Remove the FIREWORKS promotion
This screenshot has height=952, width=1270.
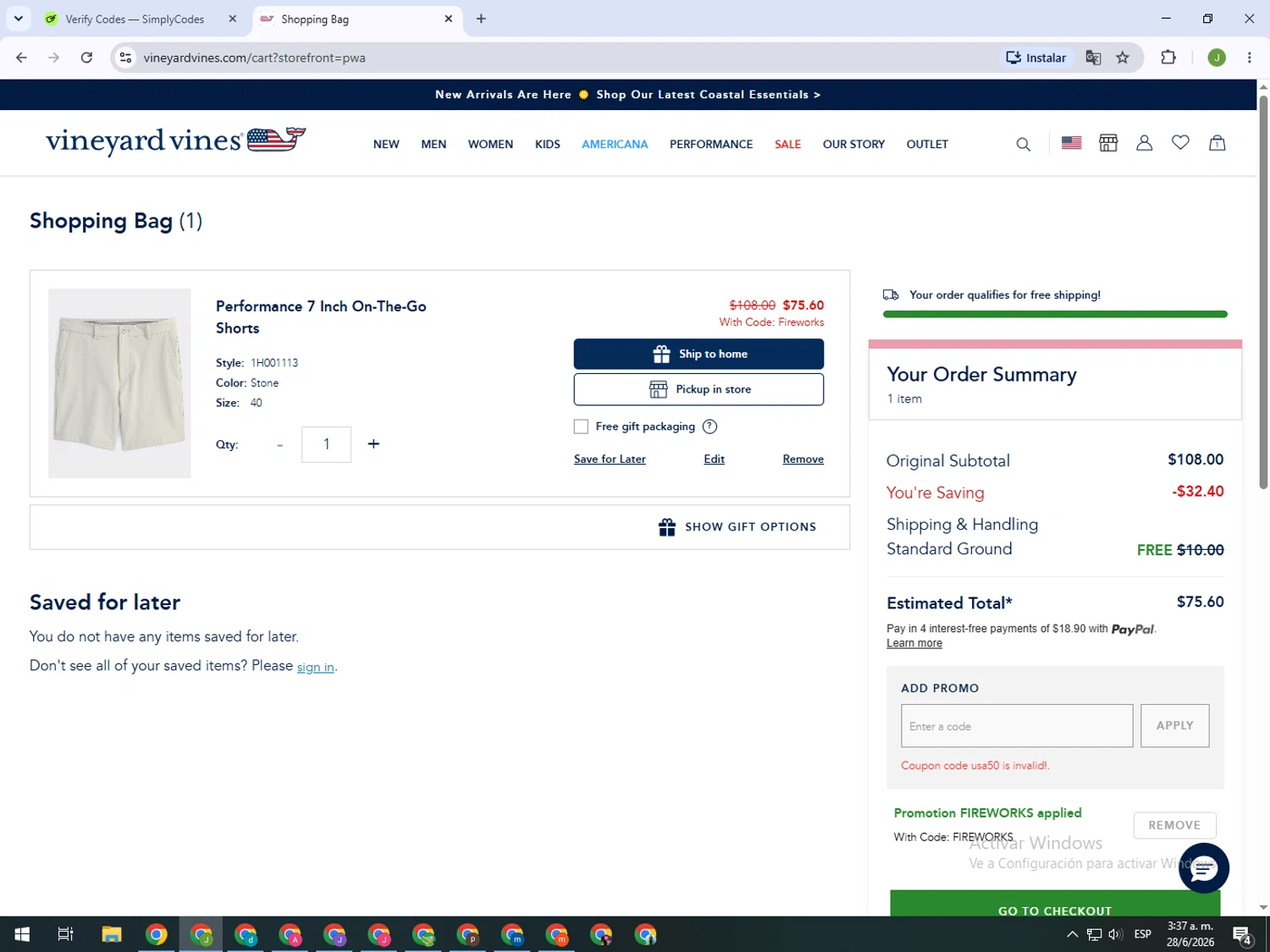(1174, 825)
